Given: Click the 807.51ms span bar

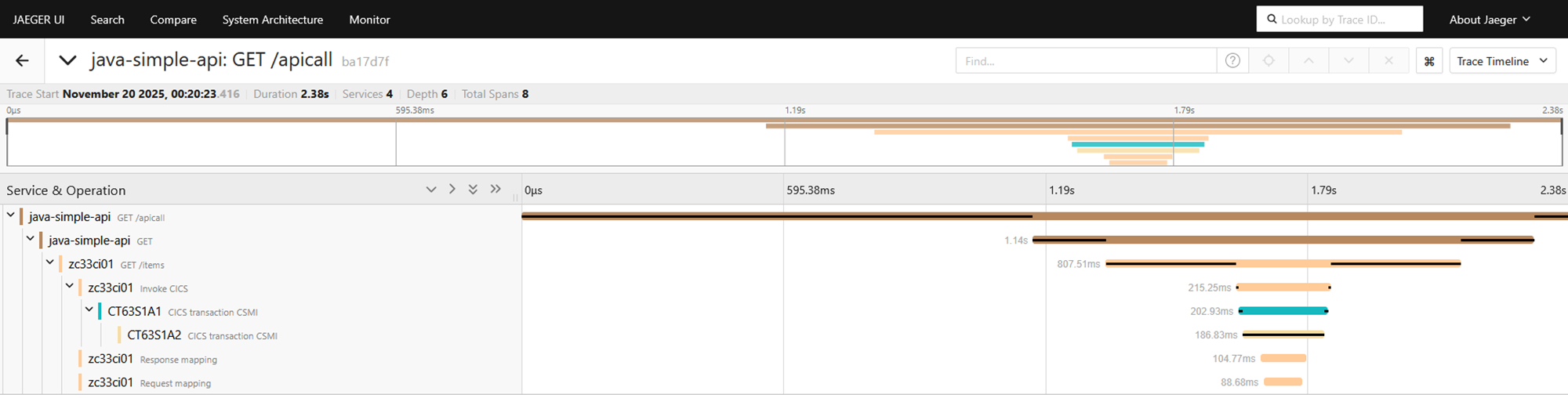Looking at the screenshot, I should point(1283,264).
